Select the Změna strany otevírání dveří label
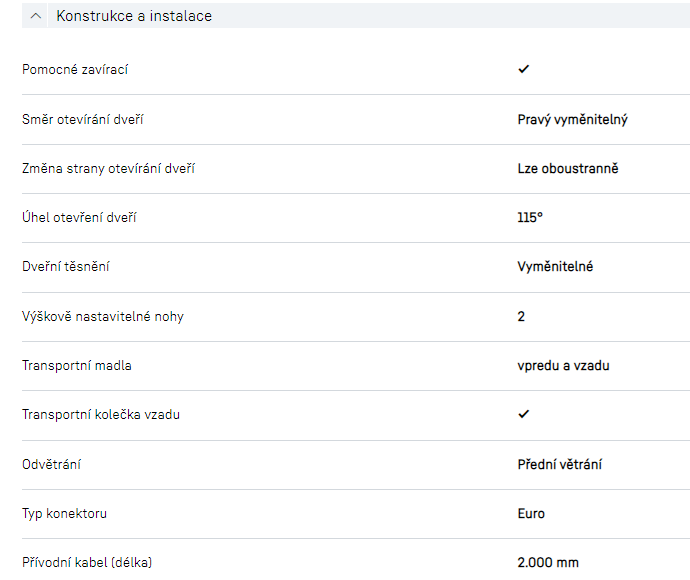Image resolution: width=690 pixels, height=580 pixels. [x=108, y=168]
